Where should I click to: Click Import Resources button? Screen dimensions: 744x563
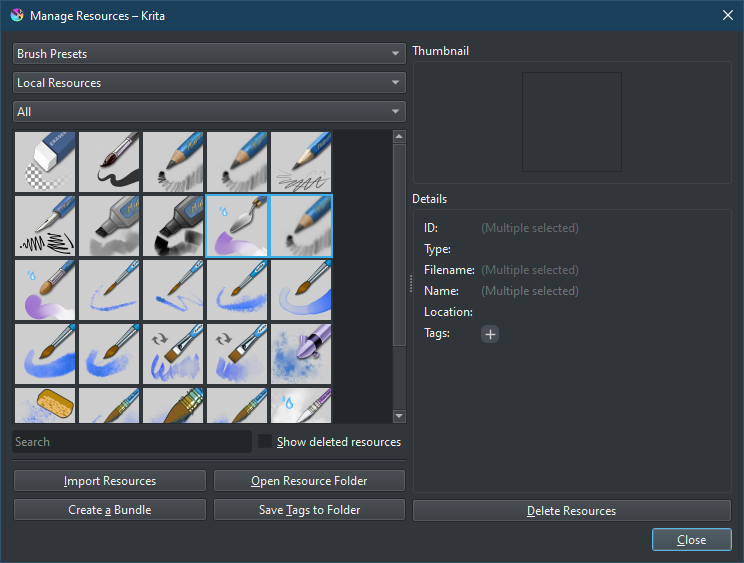click(x=110, y=481)
